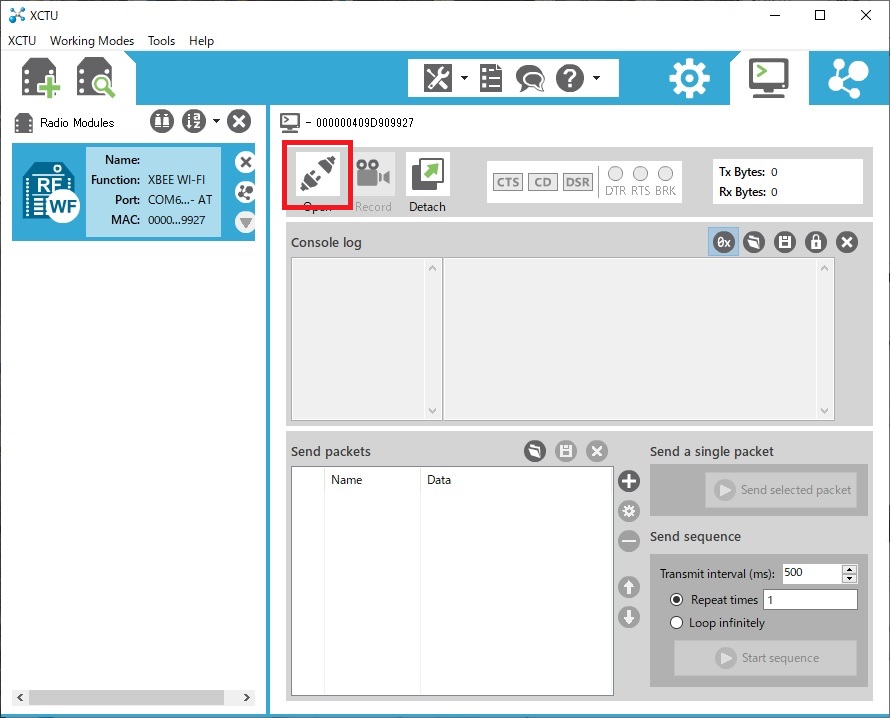Image resolution: width=890 pixels, height=718 pixels.
Task: Expand the Help question mark dropdown
Action: pos(597,78)
